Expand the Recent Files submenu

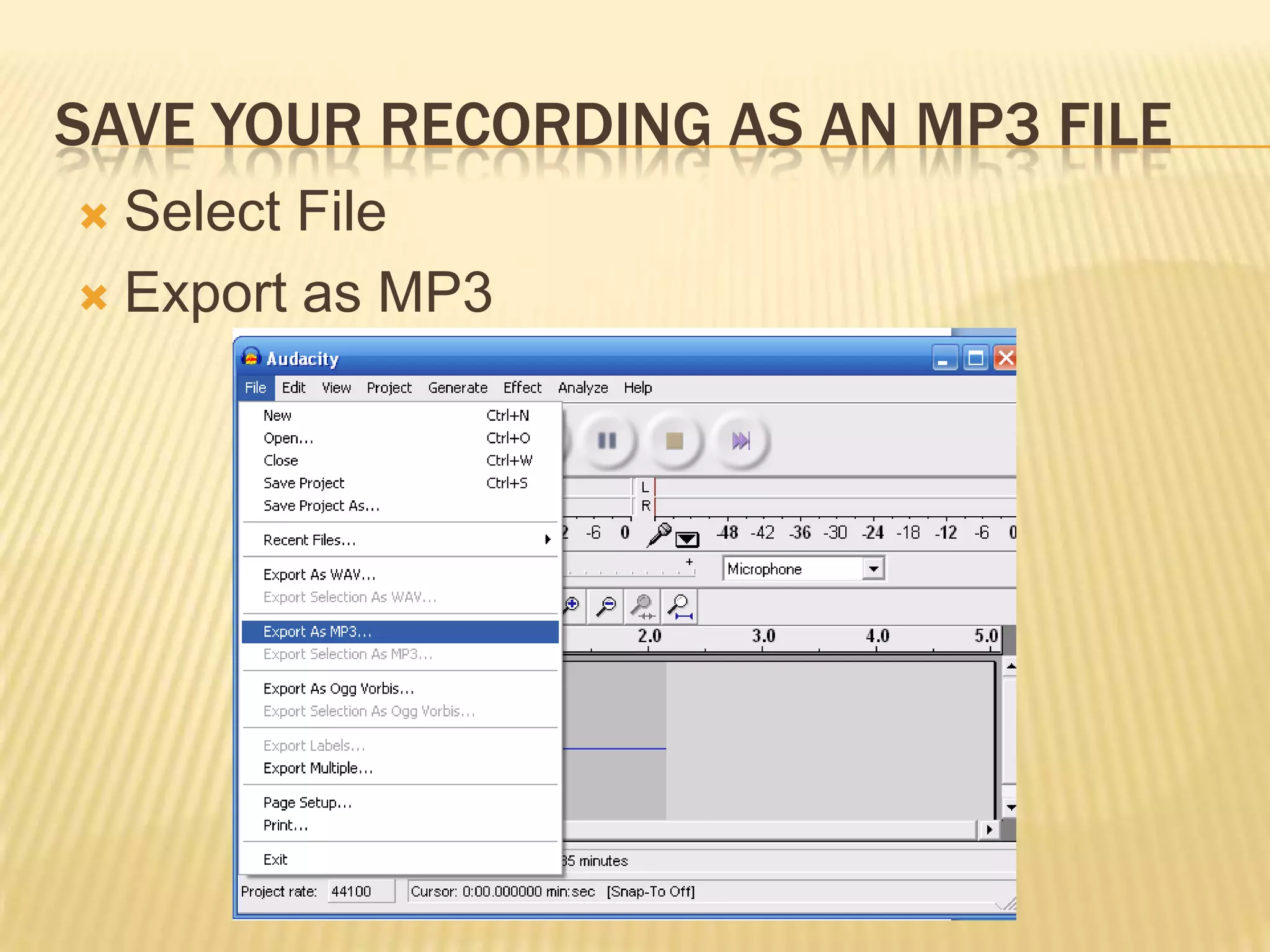(400, 540)
